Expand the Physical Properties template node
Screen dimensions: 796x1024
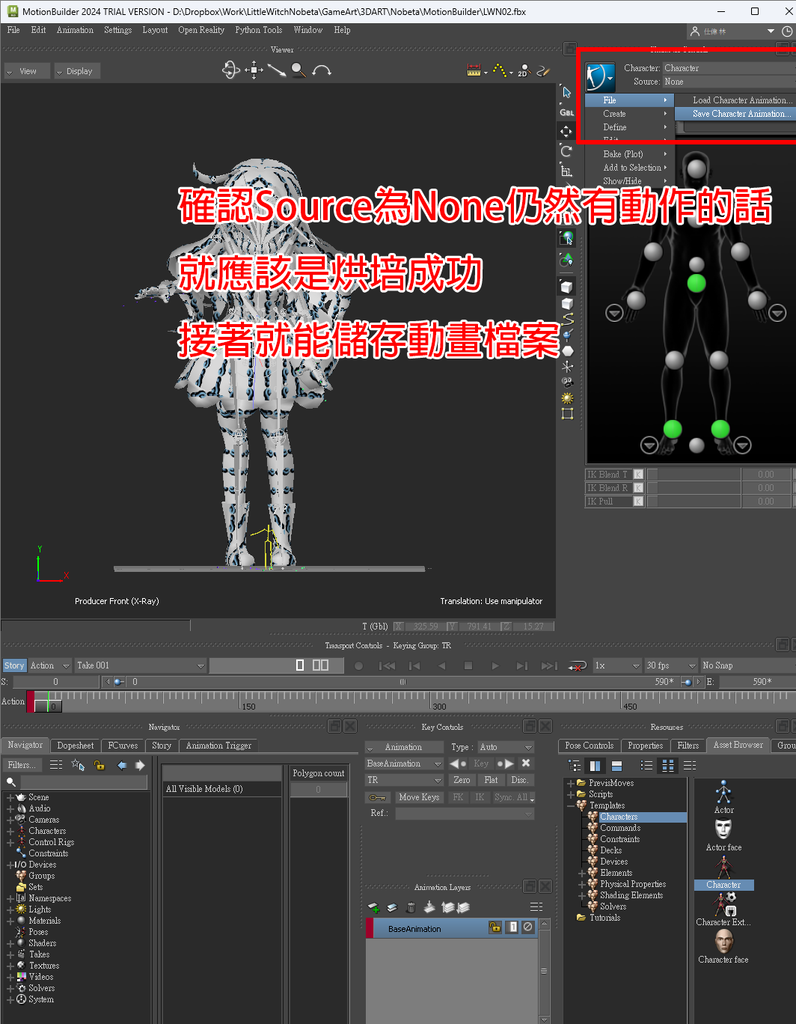point(582,884)
